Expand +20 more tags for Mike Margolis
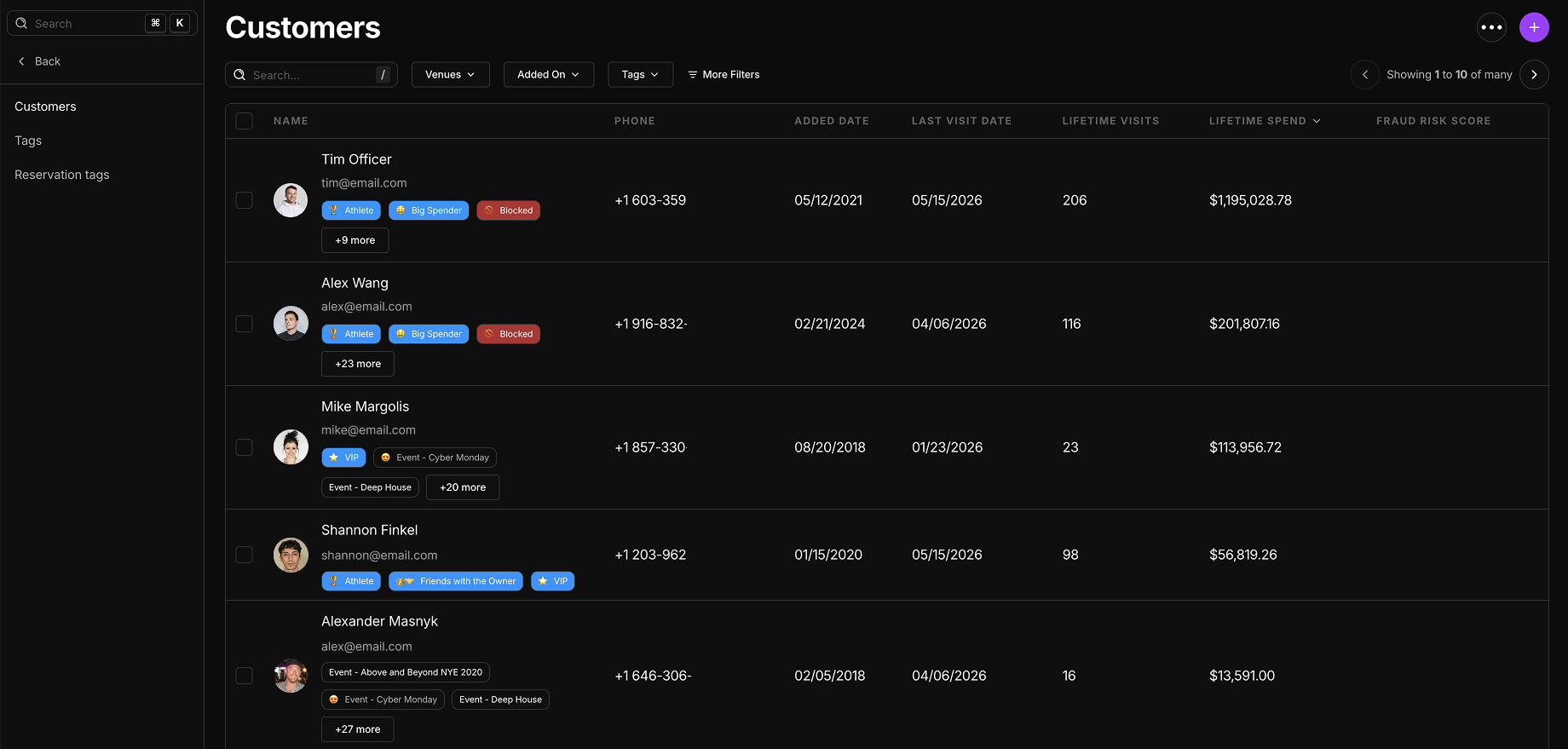The image size is (1568, 749). [x=463, y=487]
